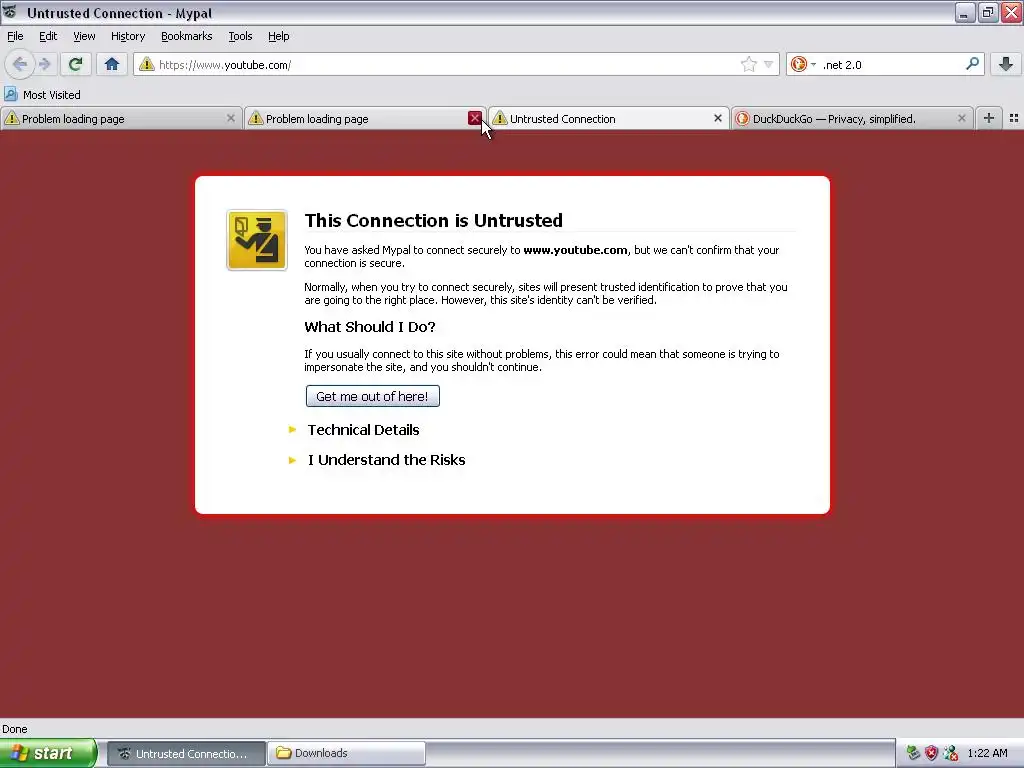Select the Untrusted Connection tab
Viewport: 1024px width, 768px height.
point(609,118)
